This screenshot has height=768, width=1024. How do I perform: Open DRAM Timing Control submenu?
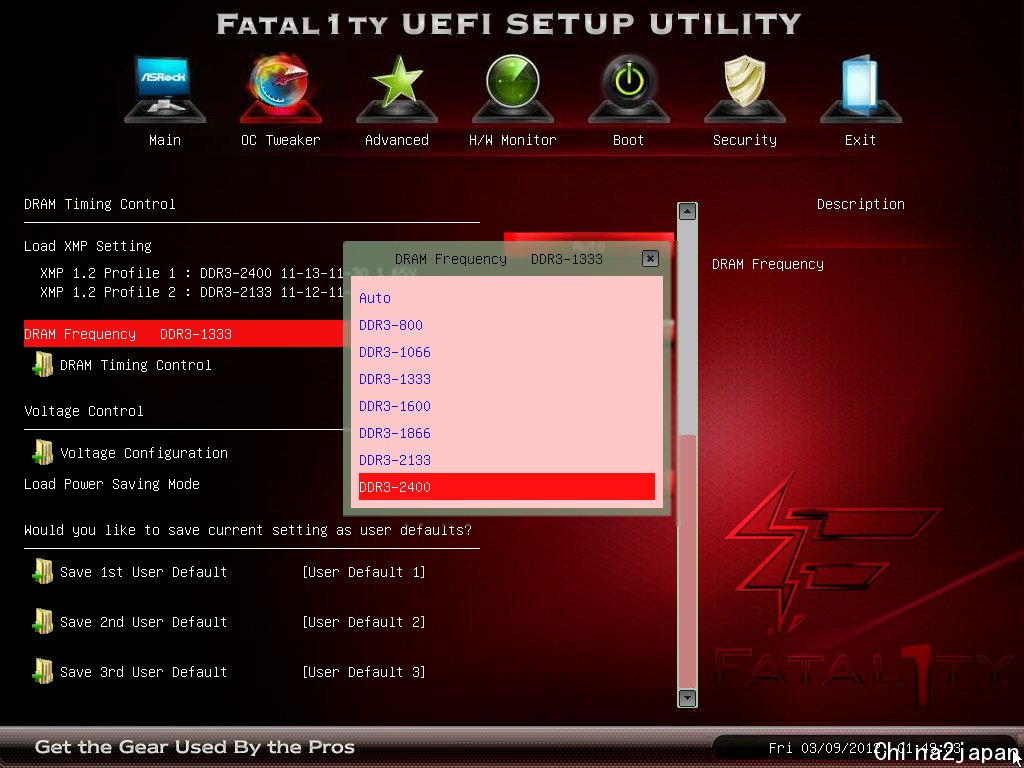136,365
